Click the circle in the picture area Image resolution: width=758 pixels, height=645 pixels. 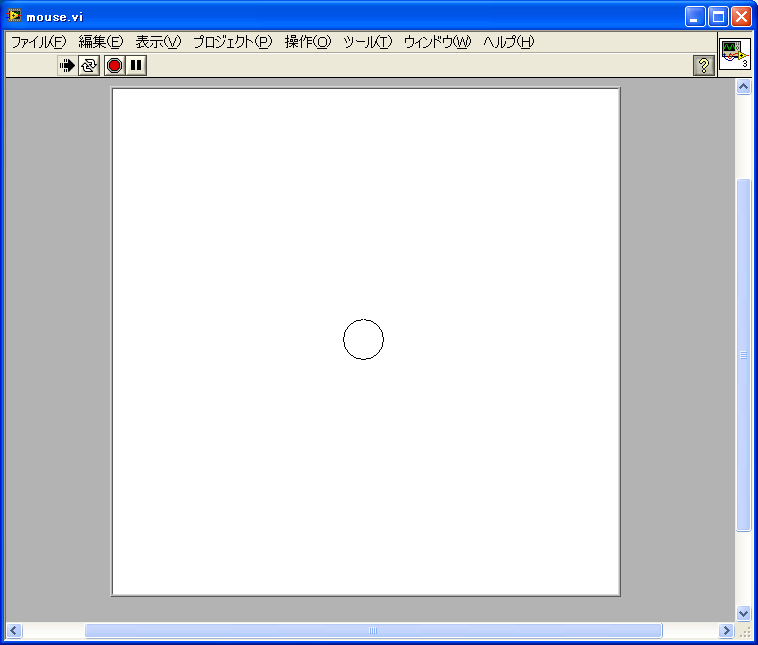click(364, 339)
